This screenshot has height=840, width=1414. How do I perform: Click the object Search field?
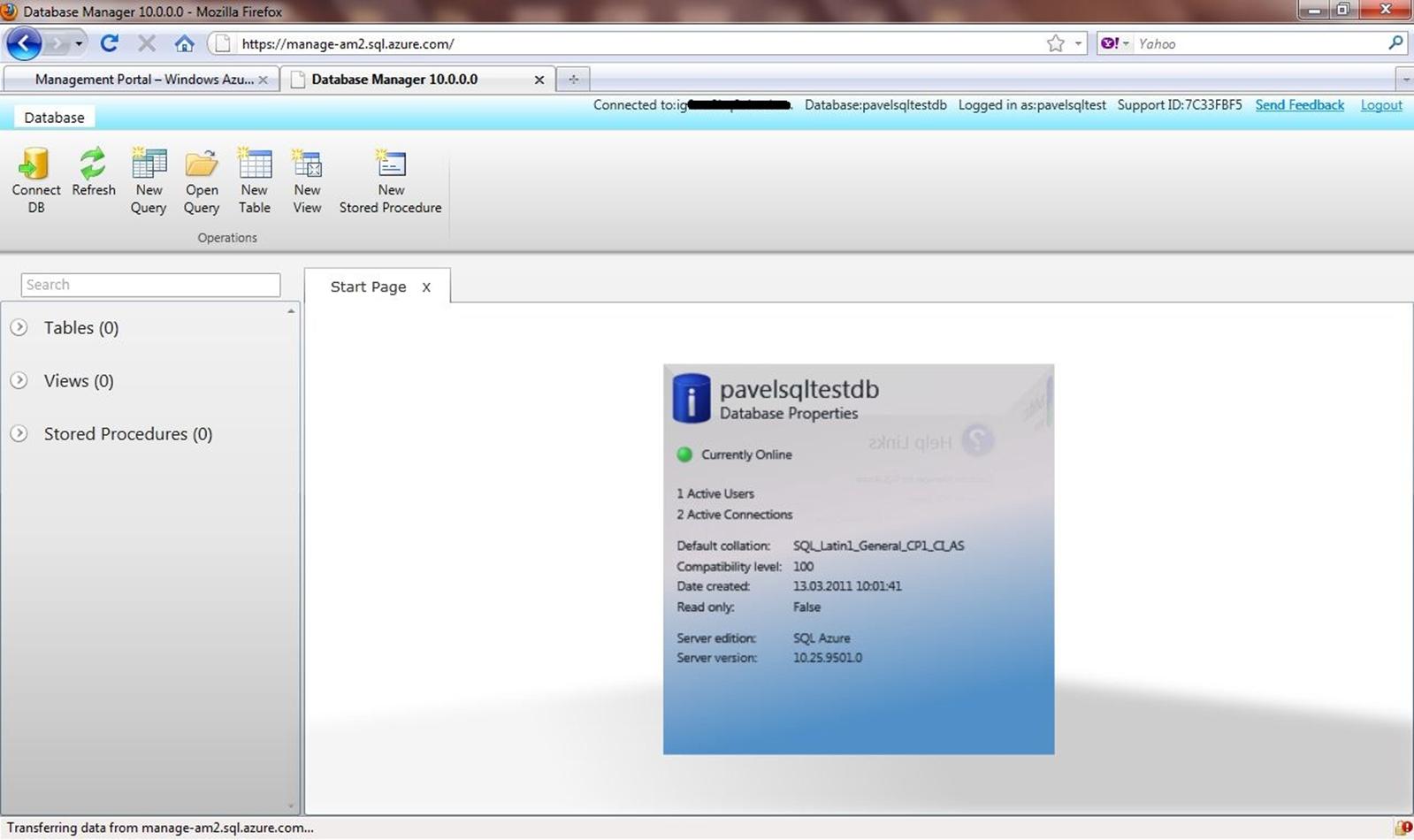tap(150, 285)
